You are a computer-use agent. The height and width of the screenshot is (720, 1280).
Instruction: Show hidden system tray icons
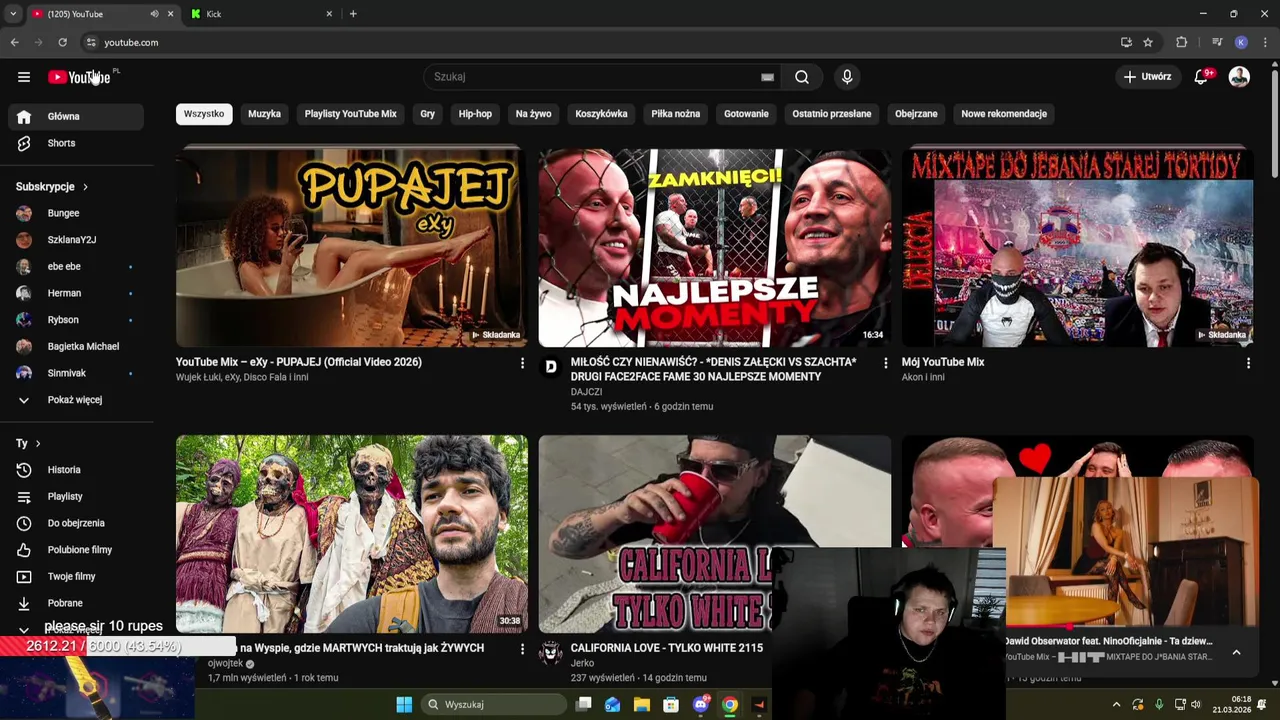[1116, 704]
